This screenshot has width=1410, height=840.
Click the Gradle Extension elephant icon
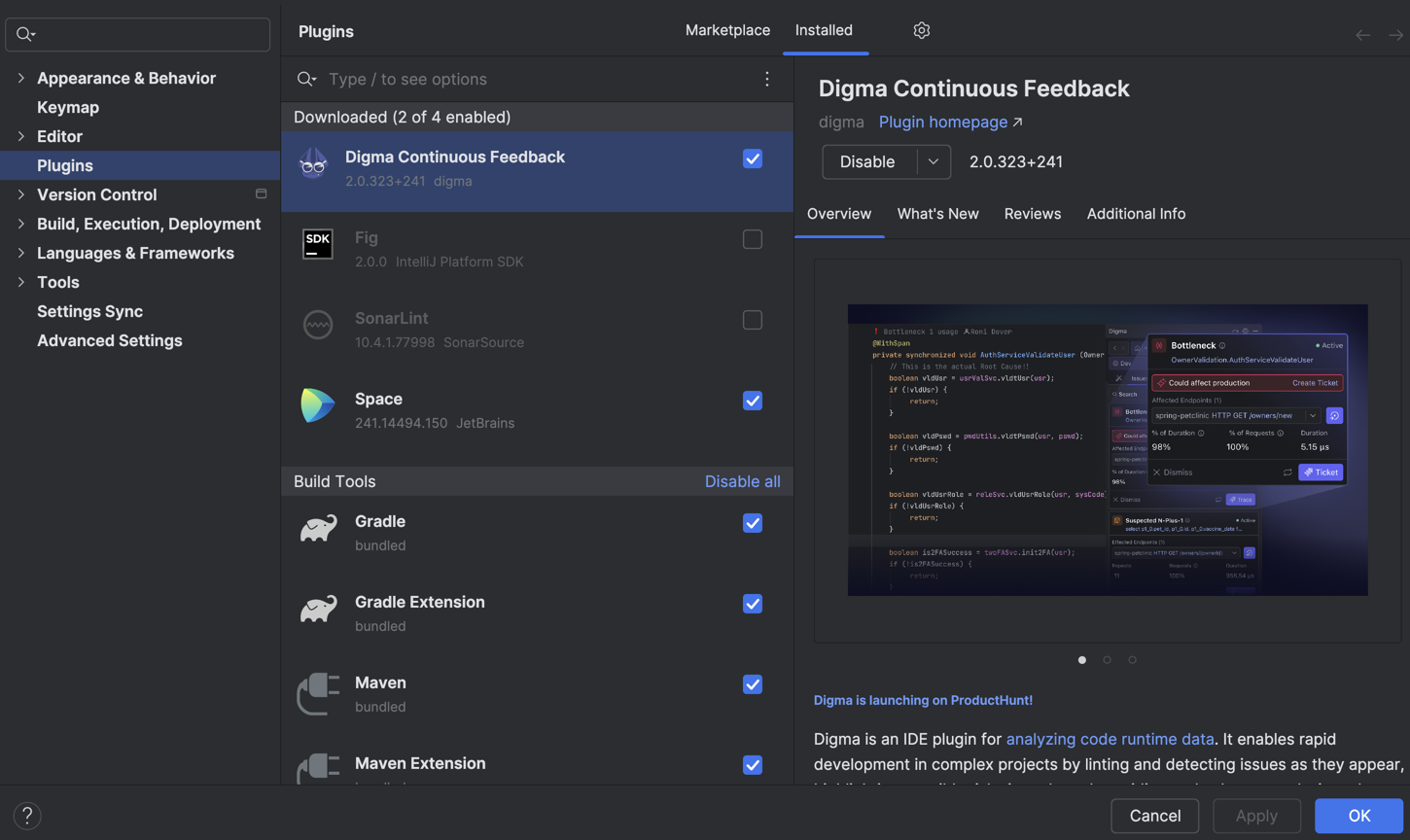(318, 609)
